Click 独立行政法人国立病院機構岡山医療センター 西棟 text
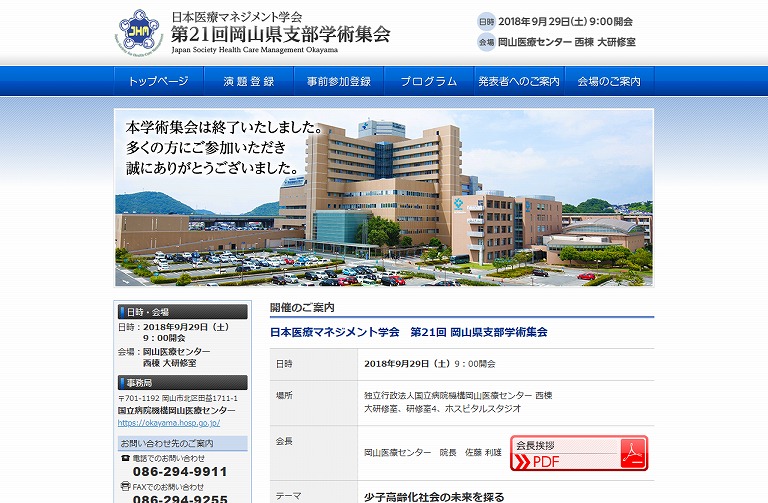The image size is (768, 503). [458, 395]
